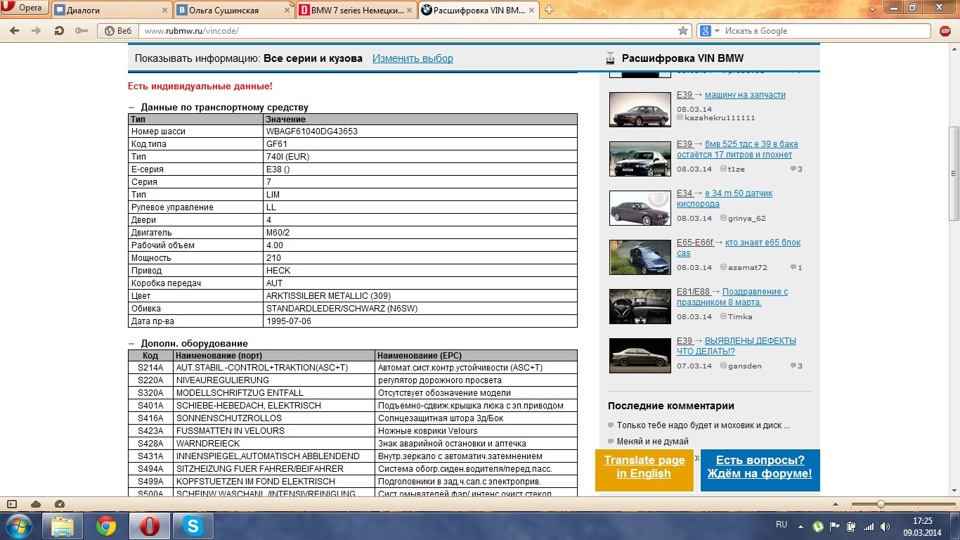Click the thumbnail for кто знает e65 блок cas
The width and height of the screenshot is (960, 540).
pyautogui.click(x=639, y=256)
